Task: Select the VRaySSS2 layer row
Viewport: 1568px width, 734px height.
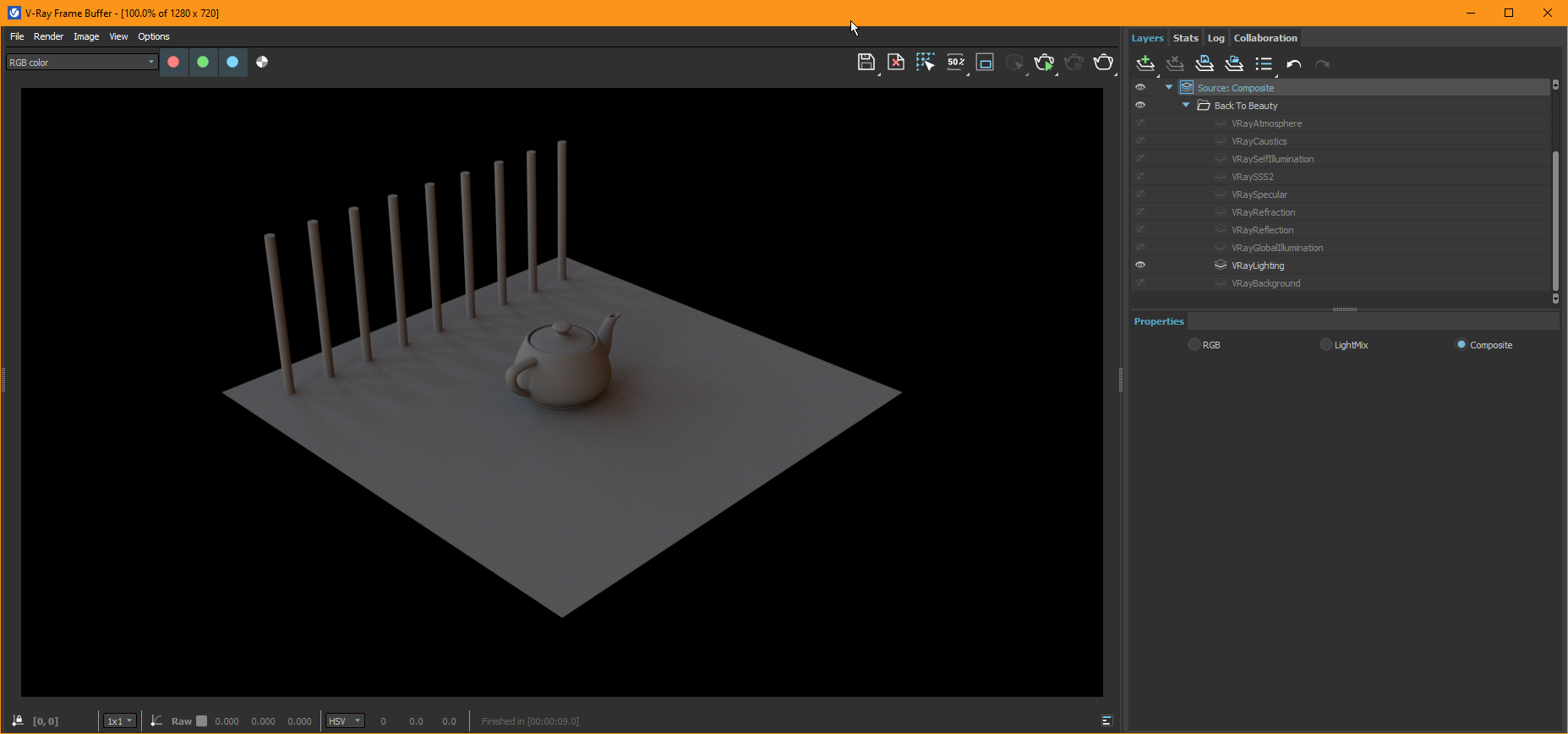Action: point(1341,176)
